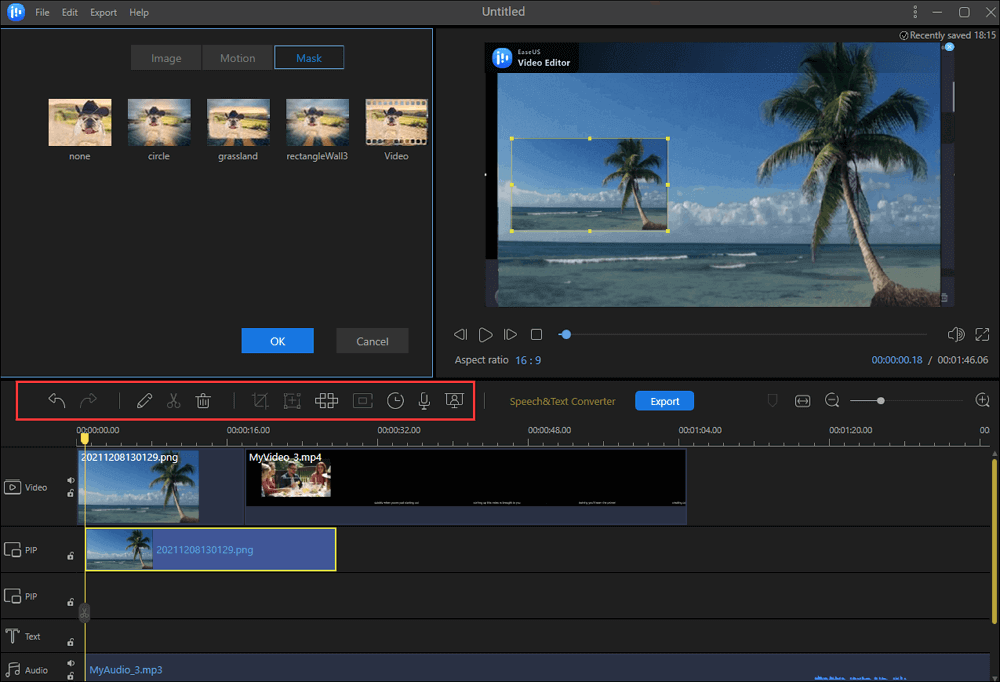Toggle the lock on the Text track
Viewport: 1000px width, 682px height.
tap(71, 642)
